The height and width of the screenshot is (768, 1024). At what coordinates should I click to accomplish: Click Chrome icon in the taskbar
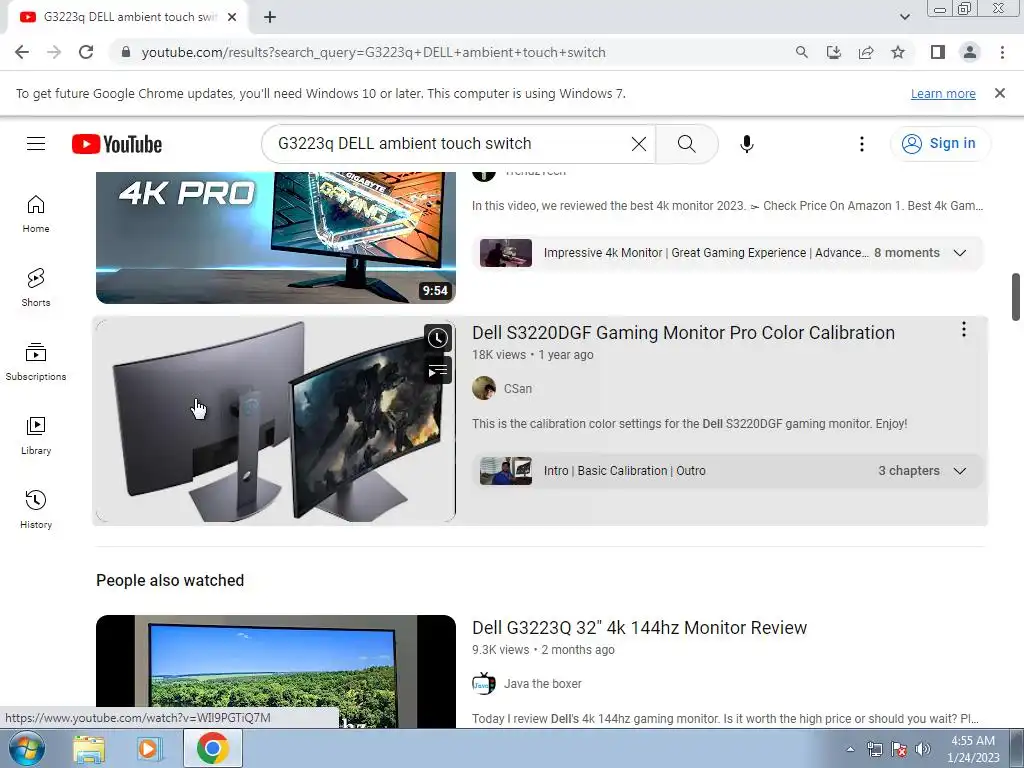click(212, 748)
